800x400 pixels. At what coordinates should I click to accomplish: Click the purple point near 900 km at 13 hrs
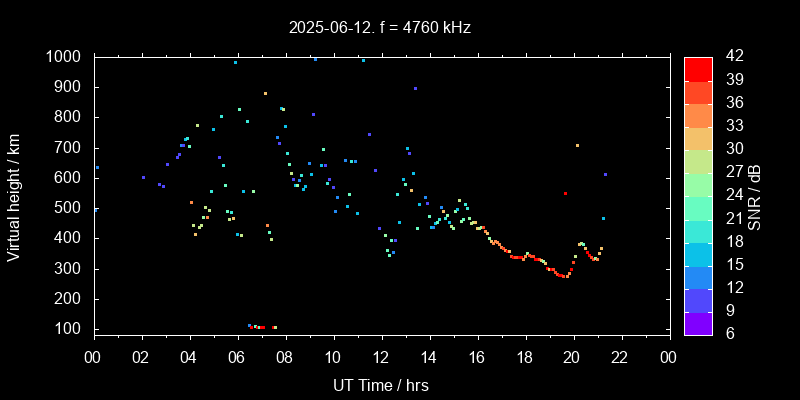[x=415, y=88]
